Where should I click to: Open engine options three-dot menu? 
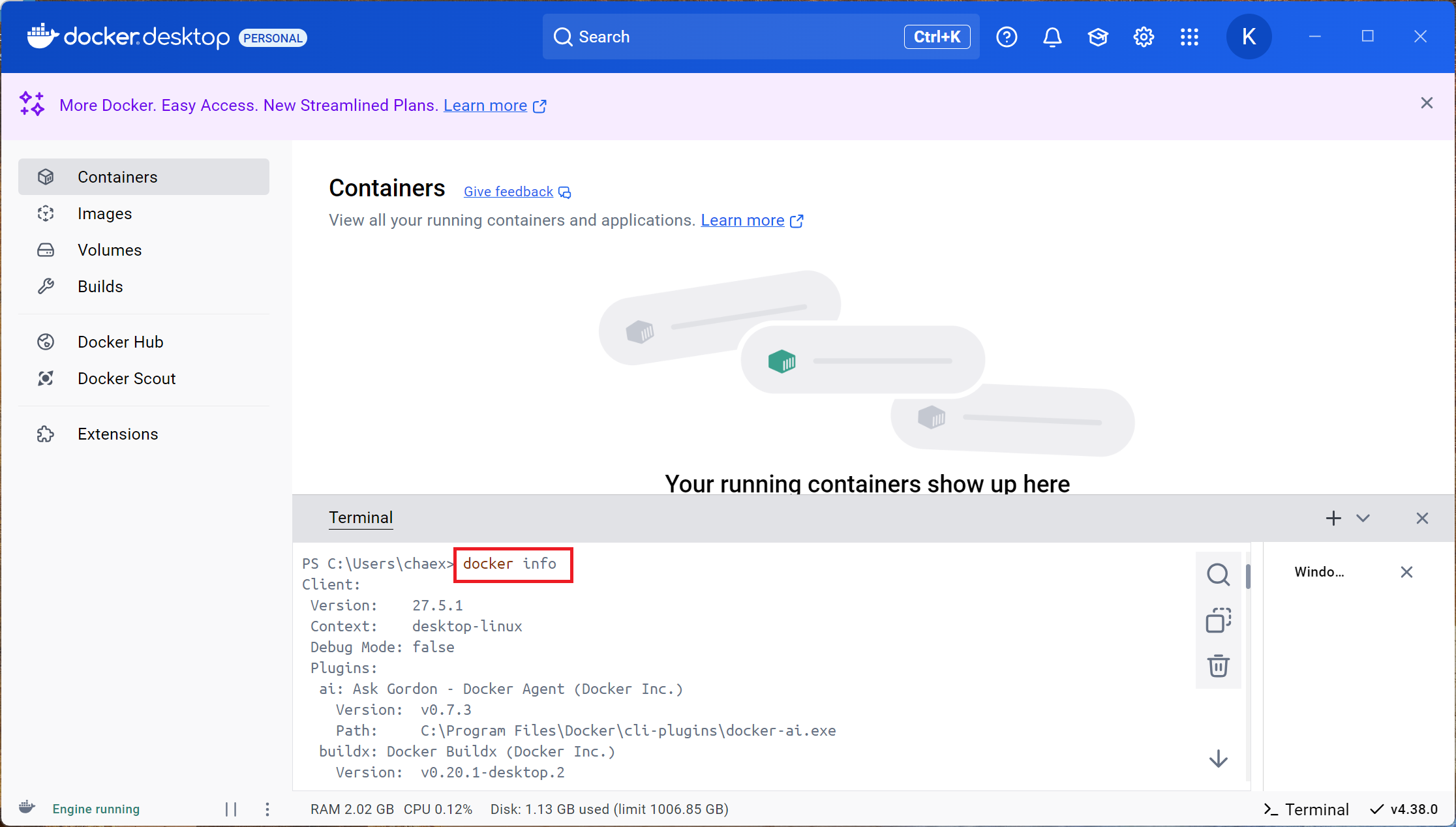coord(267,809)
